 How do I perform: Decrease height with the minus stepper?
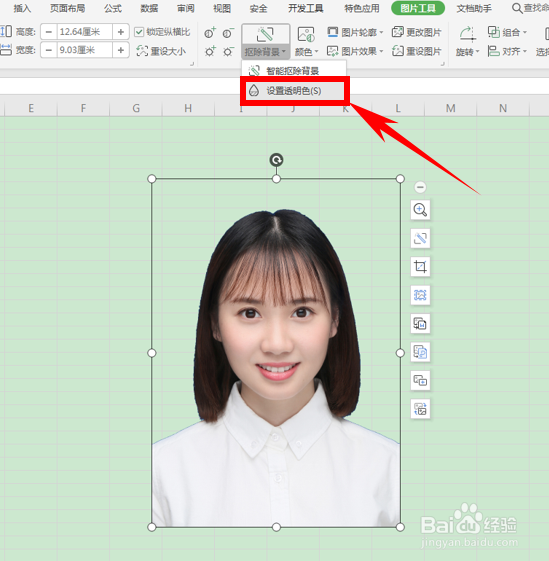coord(49,32)
